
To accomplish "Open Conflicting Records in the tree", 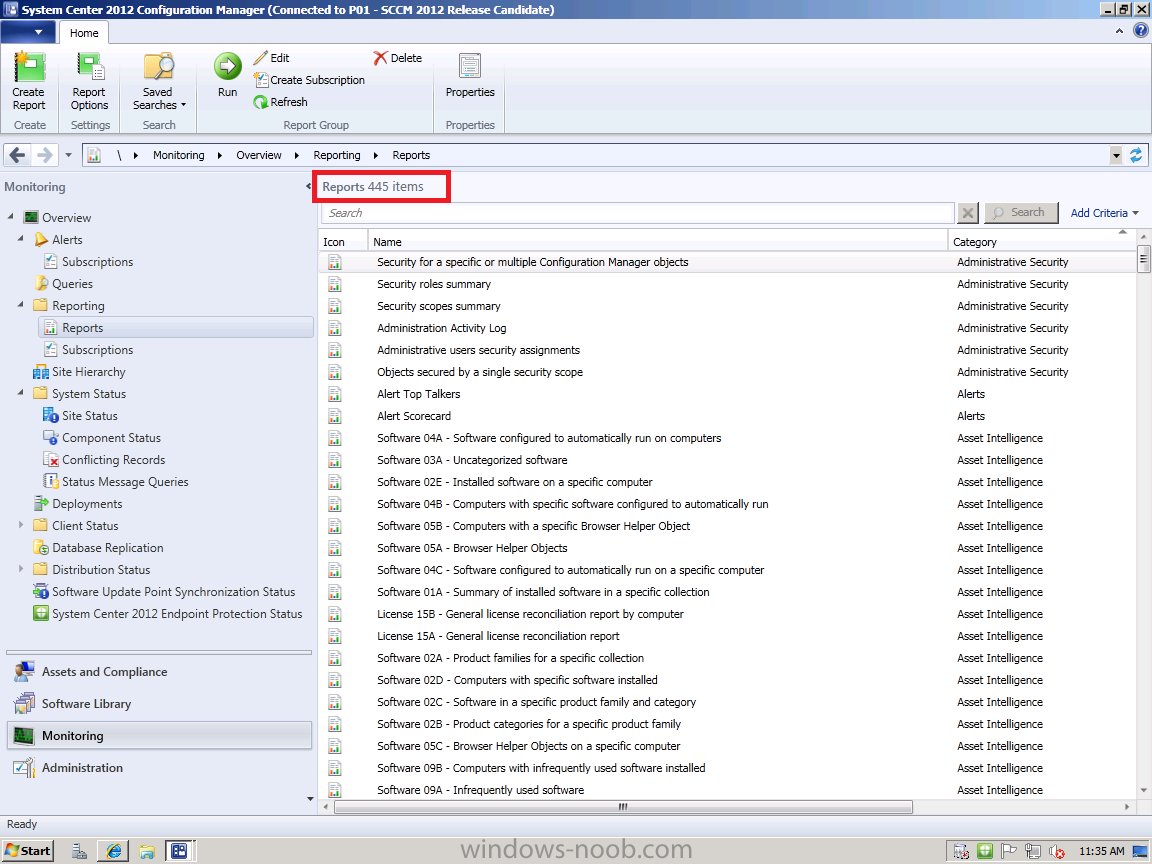I will 113,460.
